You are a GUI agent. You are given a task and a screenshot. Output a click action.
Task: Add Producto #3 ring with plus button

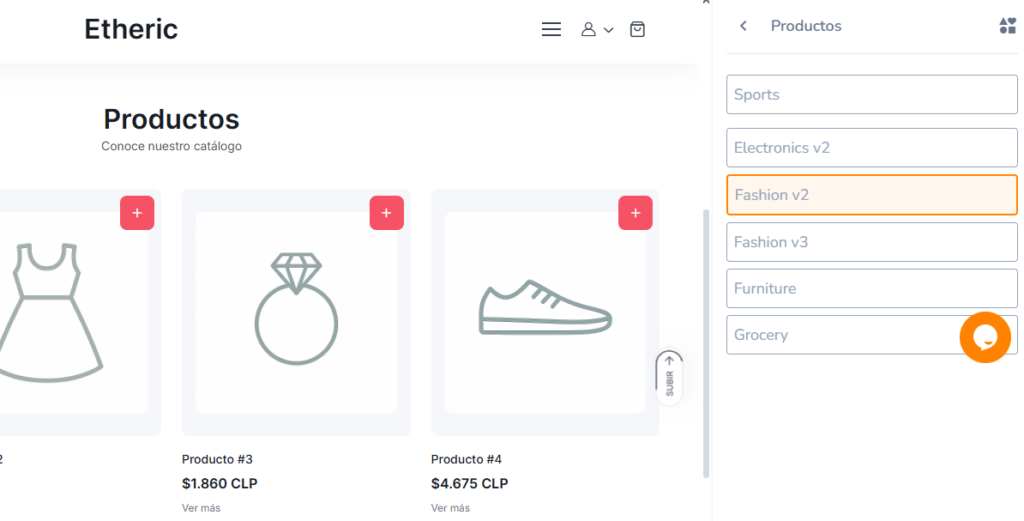(x=386, y=213)
